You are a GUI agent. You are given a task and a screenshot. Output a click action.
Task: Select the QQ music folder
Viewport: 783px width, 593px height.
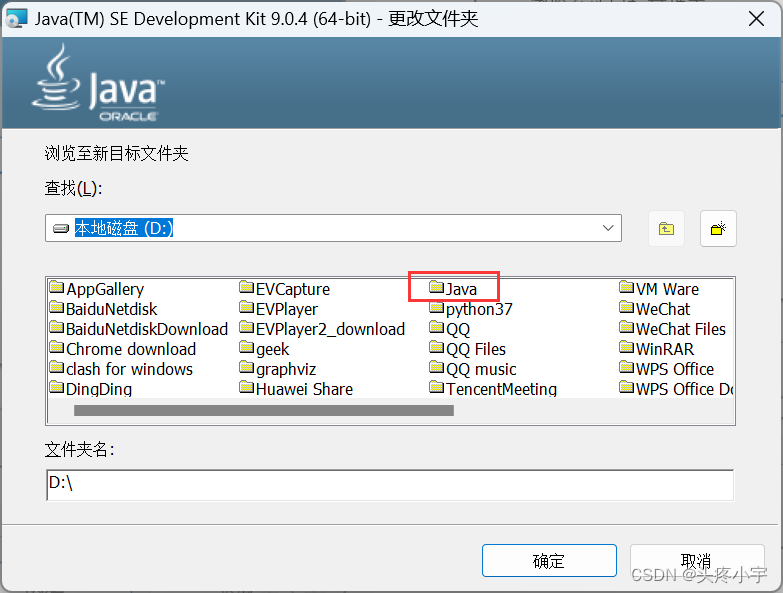[473, 369]
